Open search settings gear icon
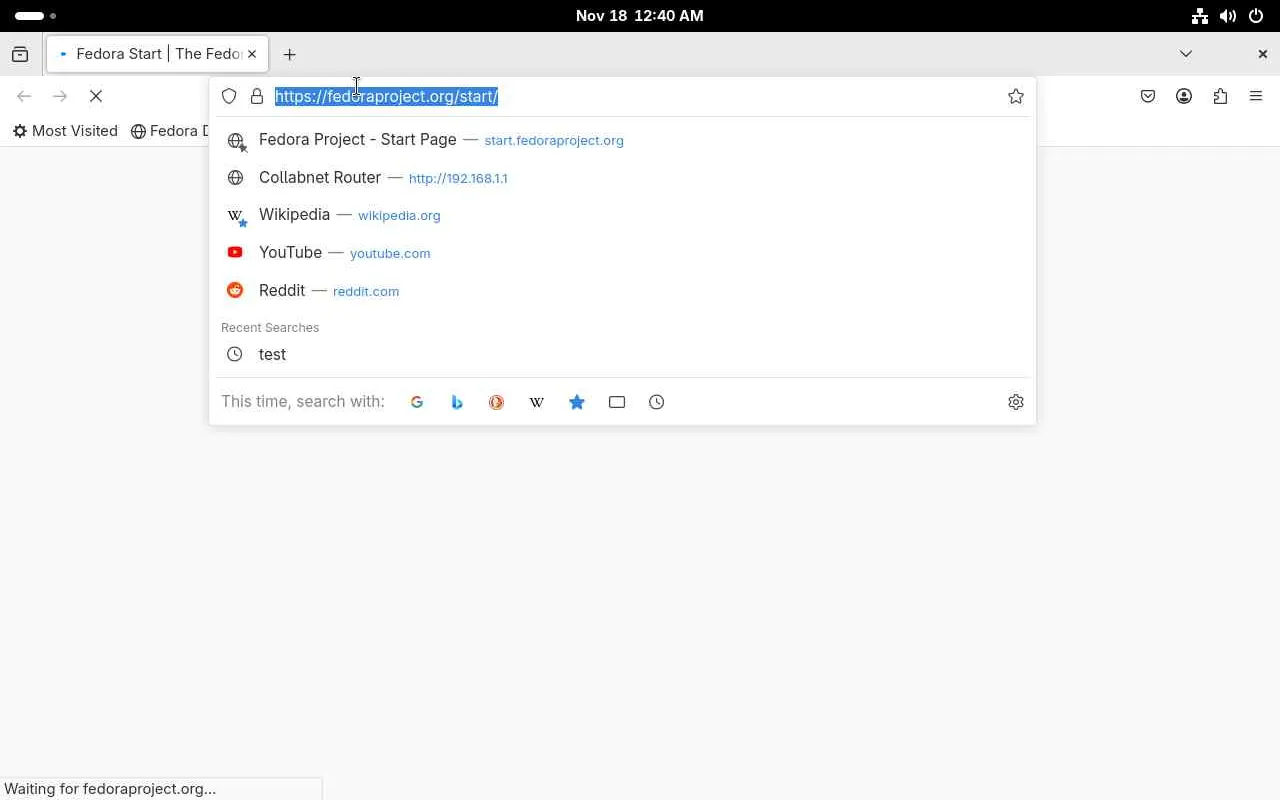This screenshot has height=800, width=1280. pos(1016,402)
